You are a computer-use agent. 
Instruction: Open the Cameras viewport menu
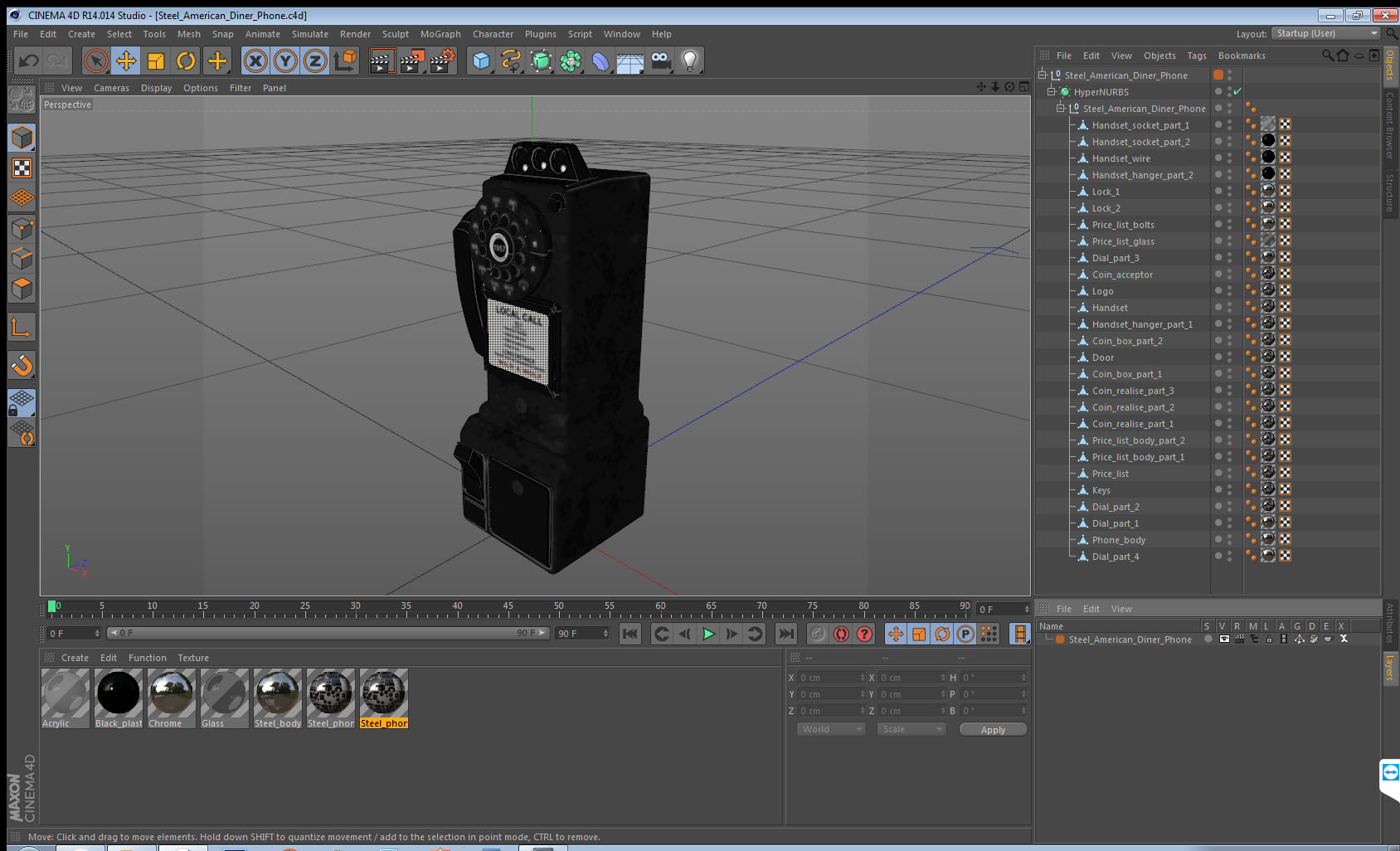(111, 88)
